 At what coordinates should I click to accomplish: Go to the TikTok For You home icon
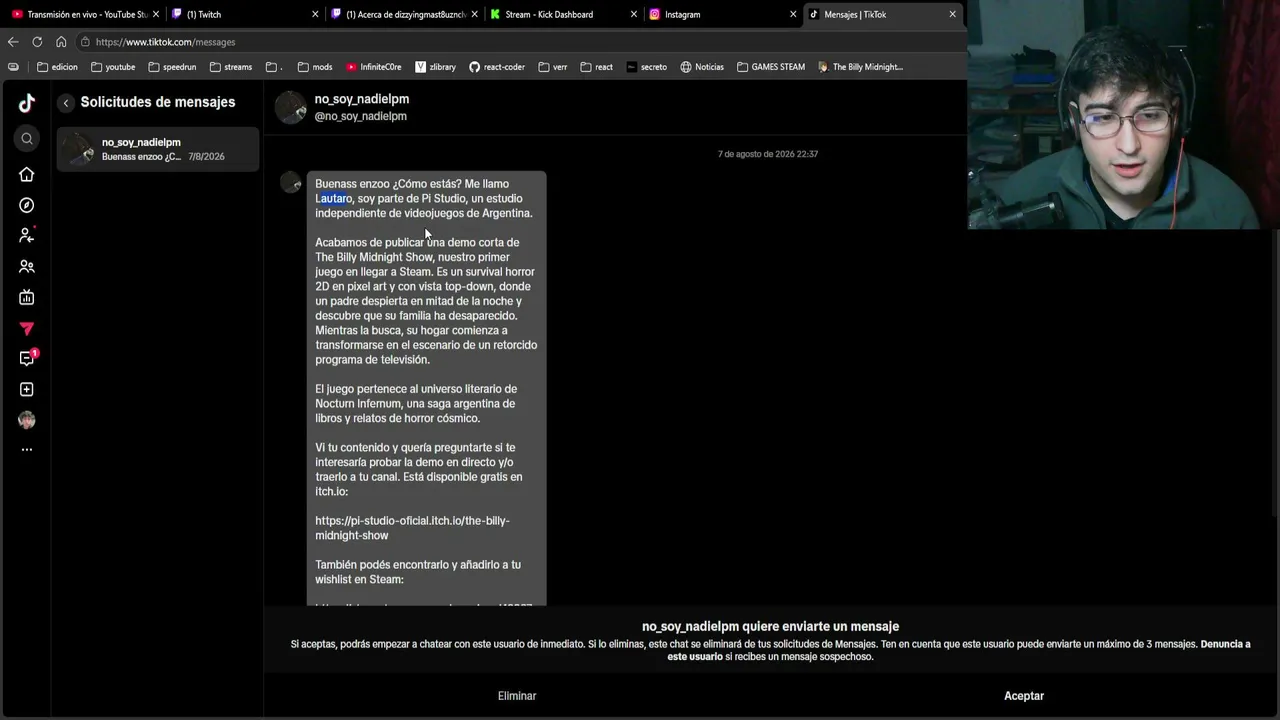point(27,175)
